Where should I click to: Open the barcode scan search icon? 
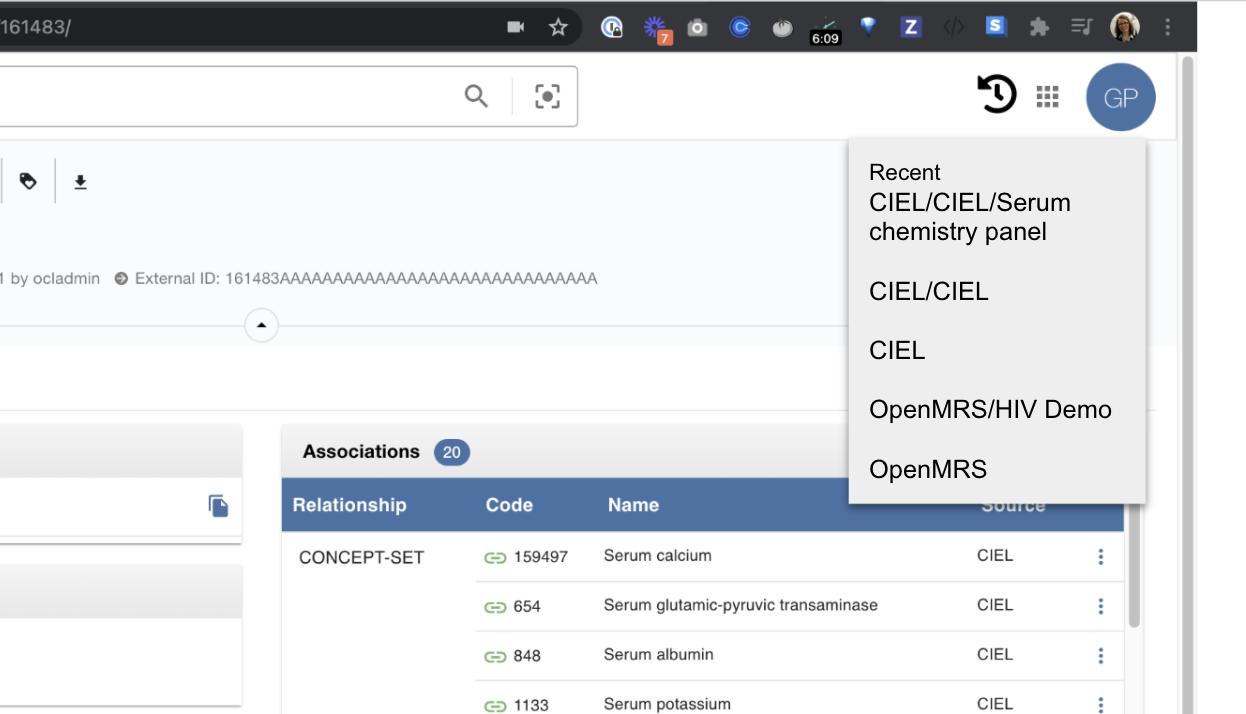547,96
